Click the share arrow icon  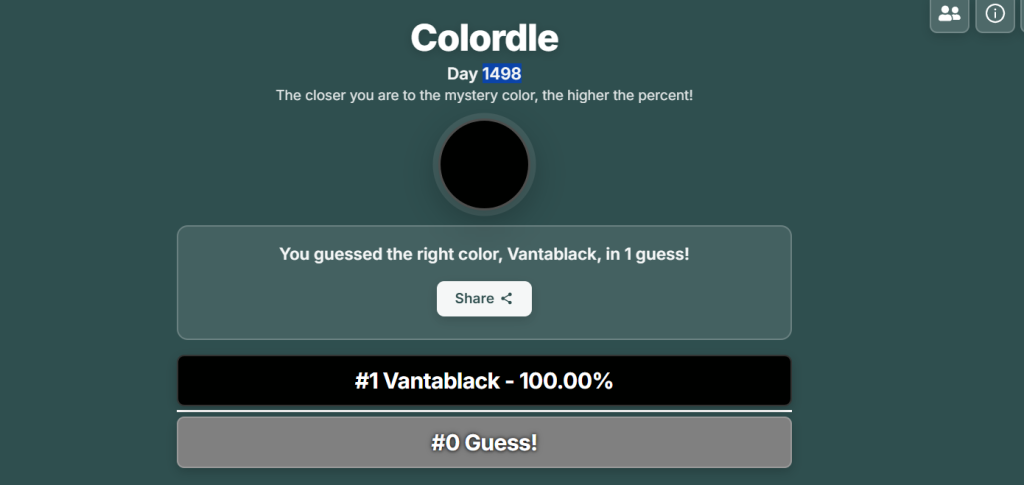pyautogui.click(x=507, y=298)
